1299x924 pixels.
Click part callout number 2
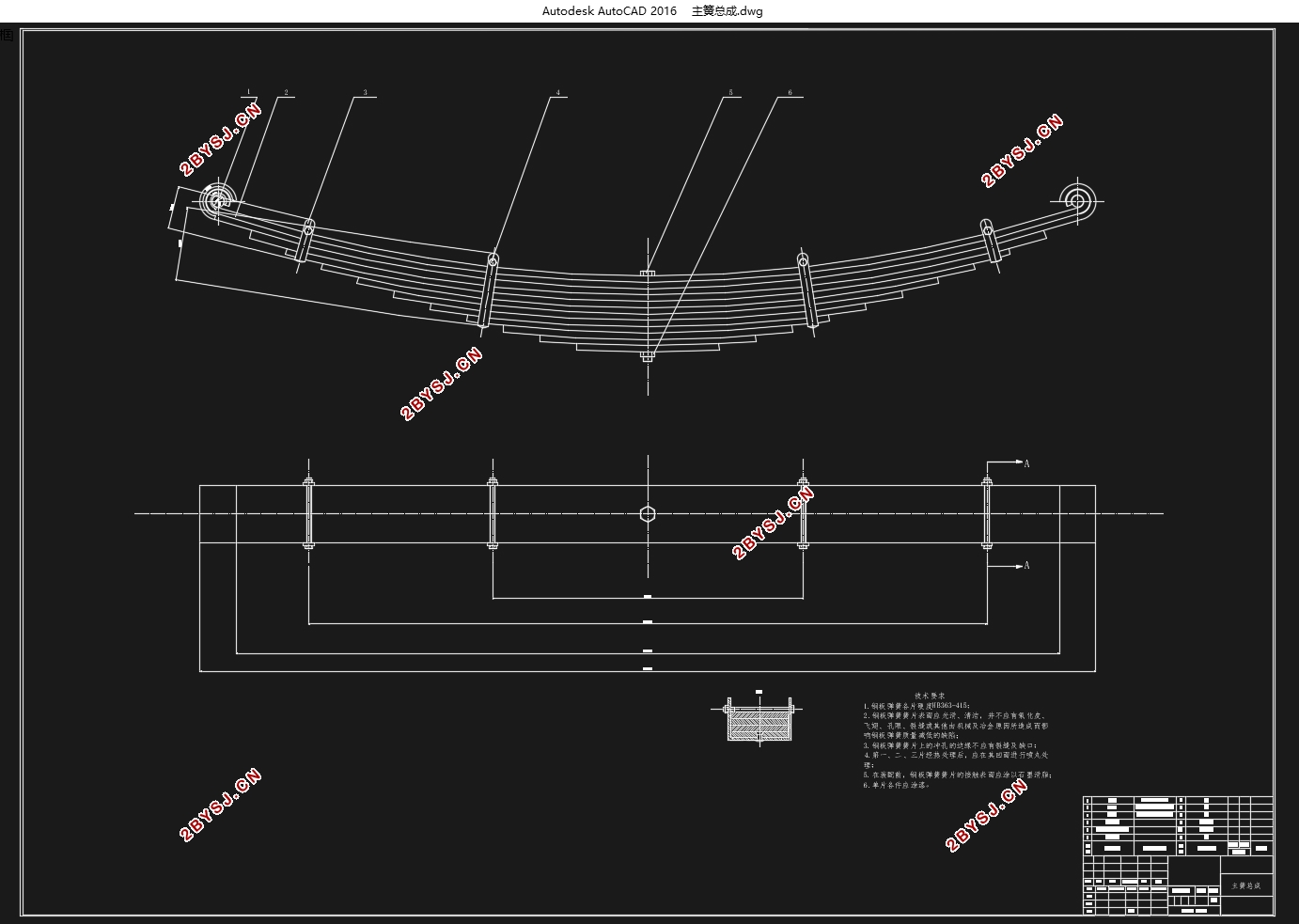(286, 93)
